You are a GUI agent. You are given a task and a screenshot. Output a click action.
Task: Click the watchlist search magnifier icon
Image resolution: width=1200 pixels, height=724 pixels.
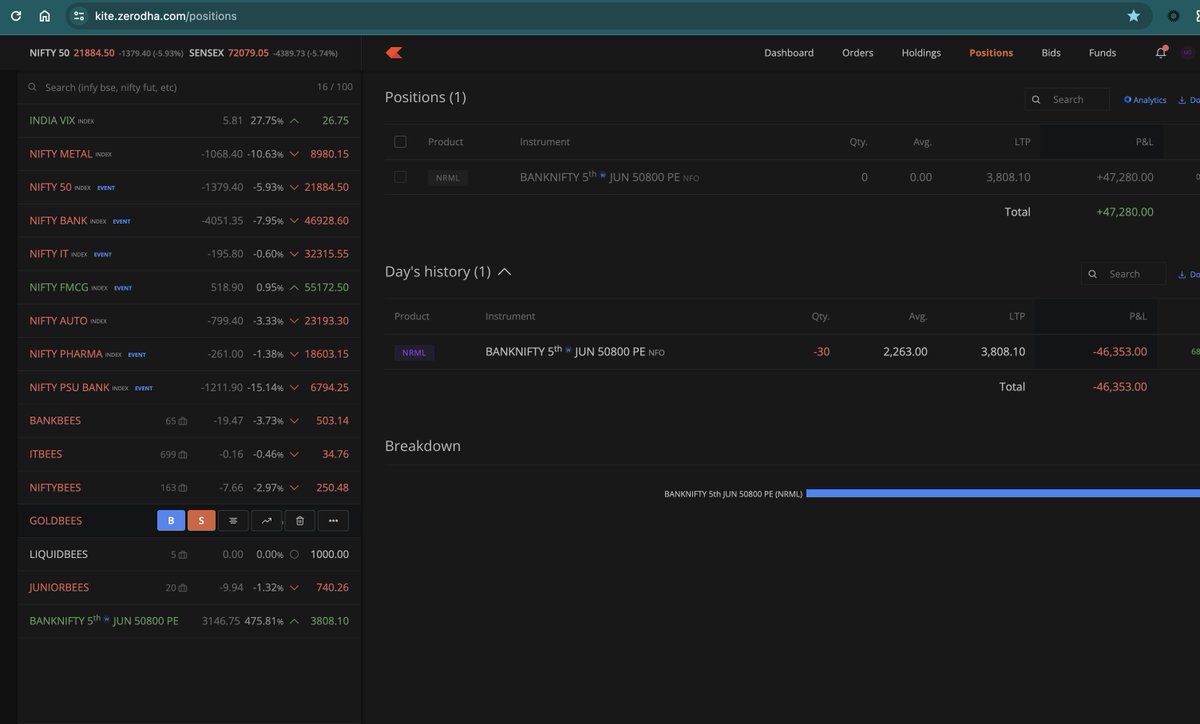(33, 88)
